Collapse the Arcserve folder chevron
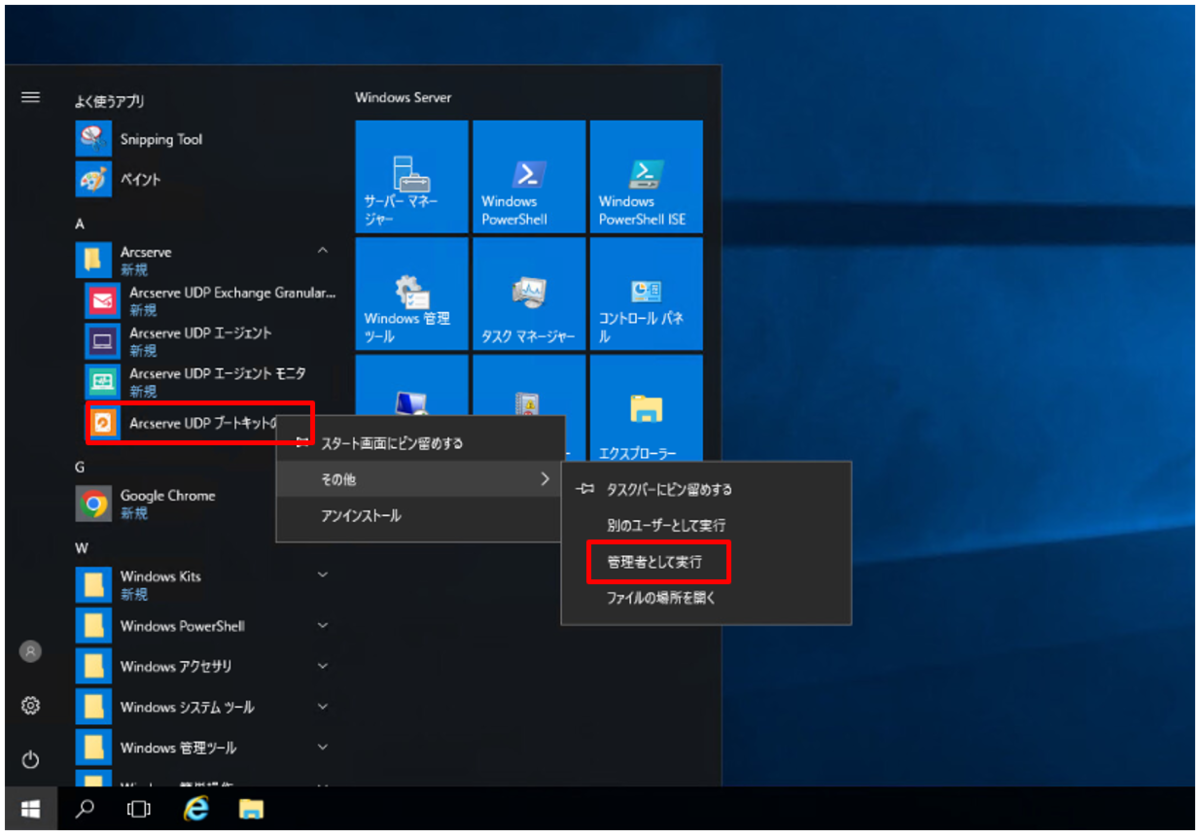Viewport: 1200px width, 837px height. [x=322, y=250]
